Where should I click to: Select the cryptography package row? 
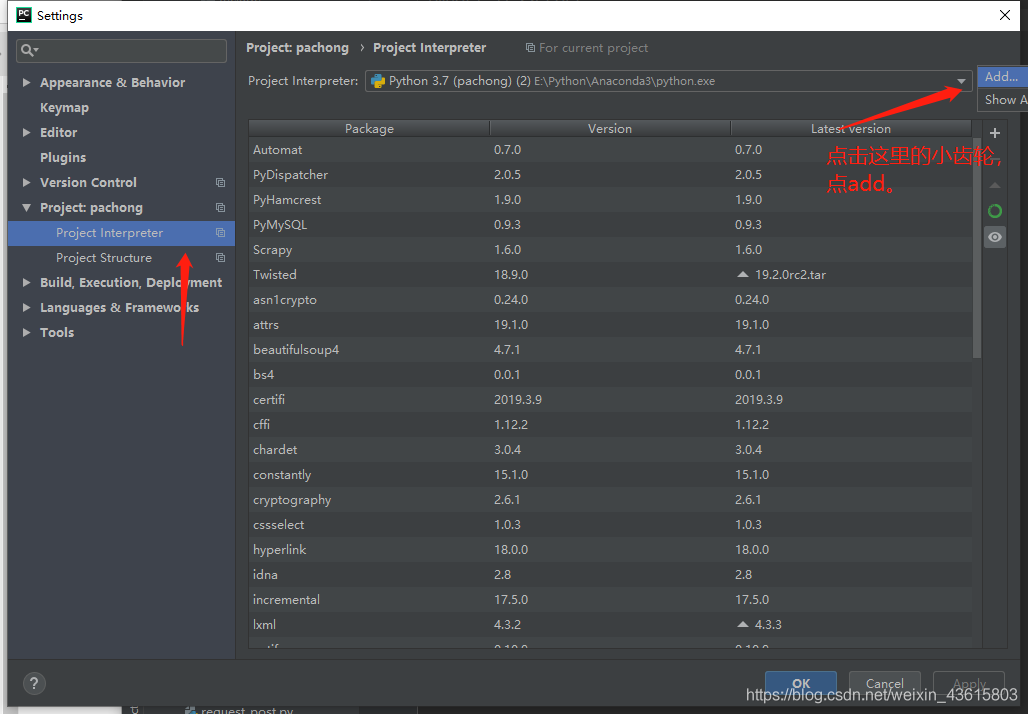[610, 500]
